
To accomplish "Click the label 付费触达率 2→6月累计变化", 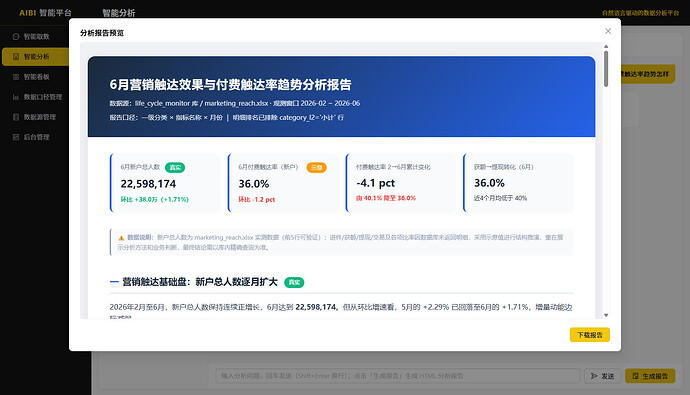I will click(x=393, y=167).
